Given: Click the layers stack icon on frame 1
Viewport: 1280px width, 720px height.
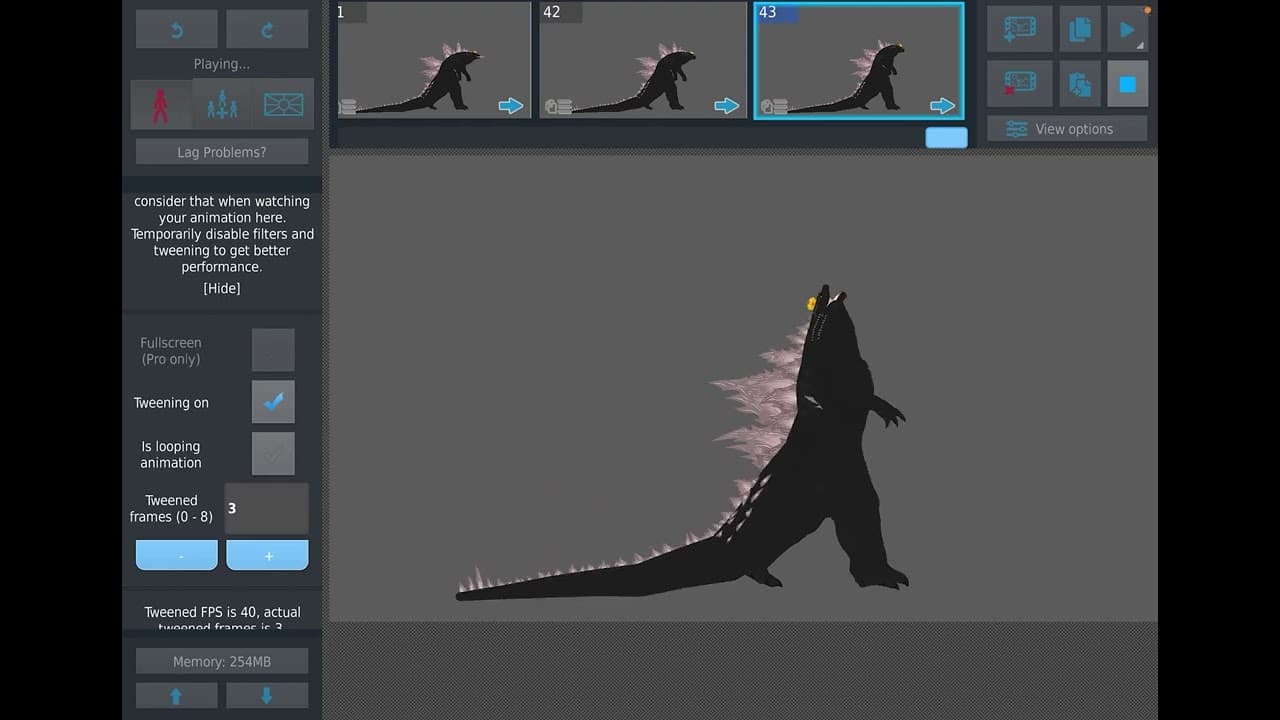Looking at the screenshot, I should pos(347,107).
